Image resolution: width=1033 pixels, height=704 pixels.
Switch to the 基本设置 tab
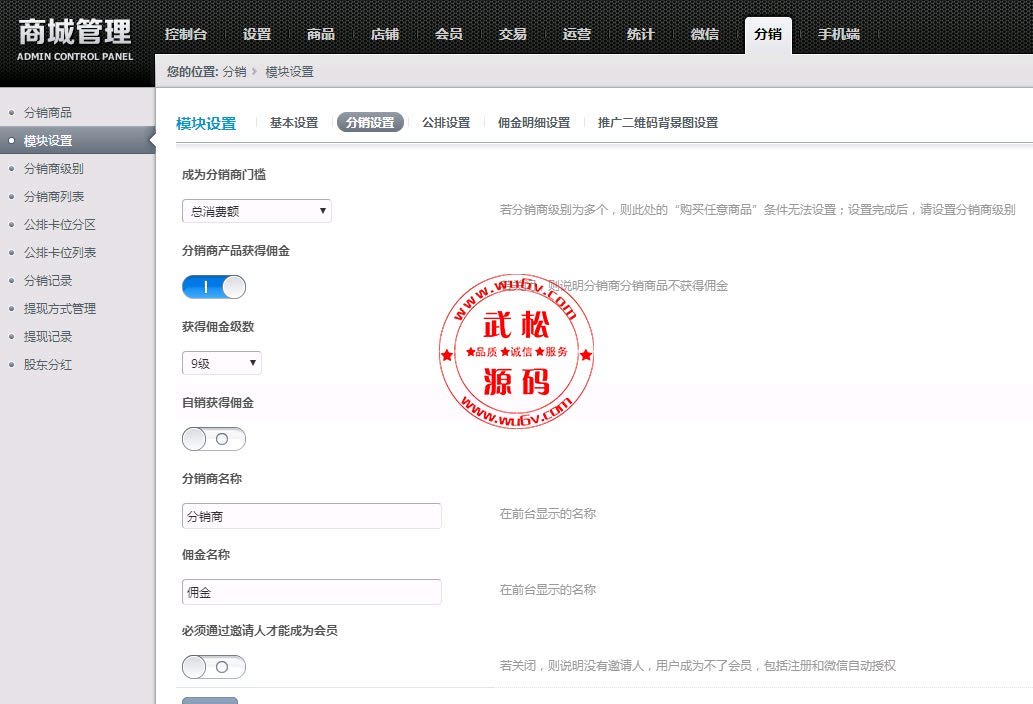coord(294,122)
